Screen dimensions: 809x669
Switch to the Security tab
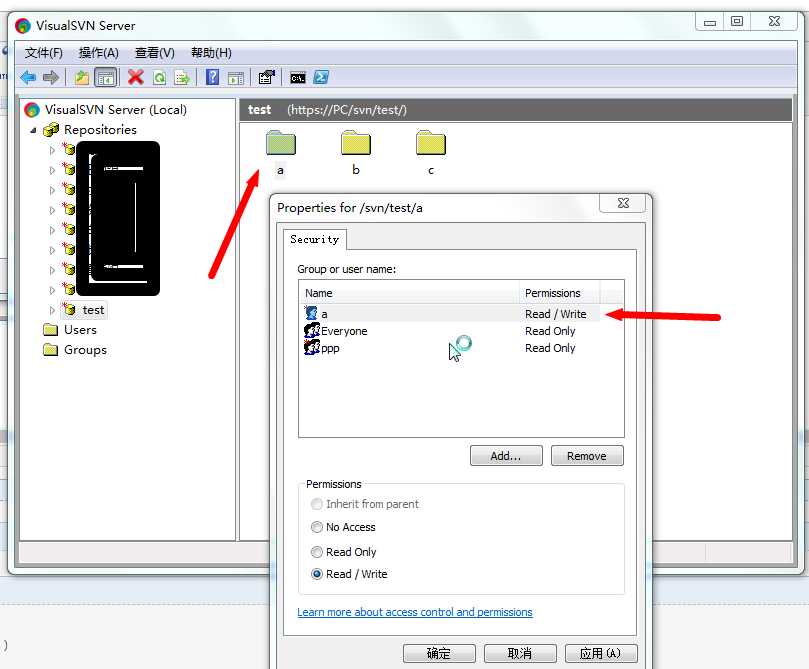314,239
